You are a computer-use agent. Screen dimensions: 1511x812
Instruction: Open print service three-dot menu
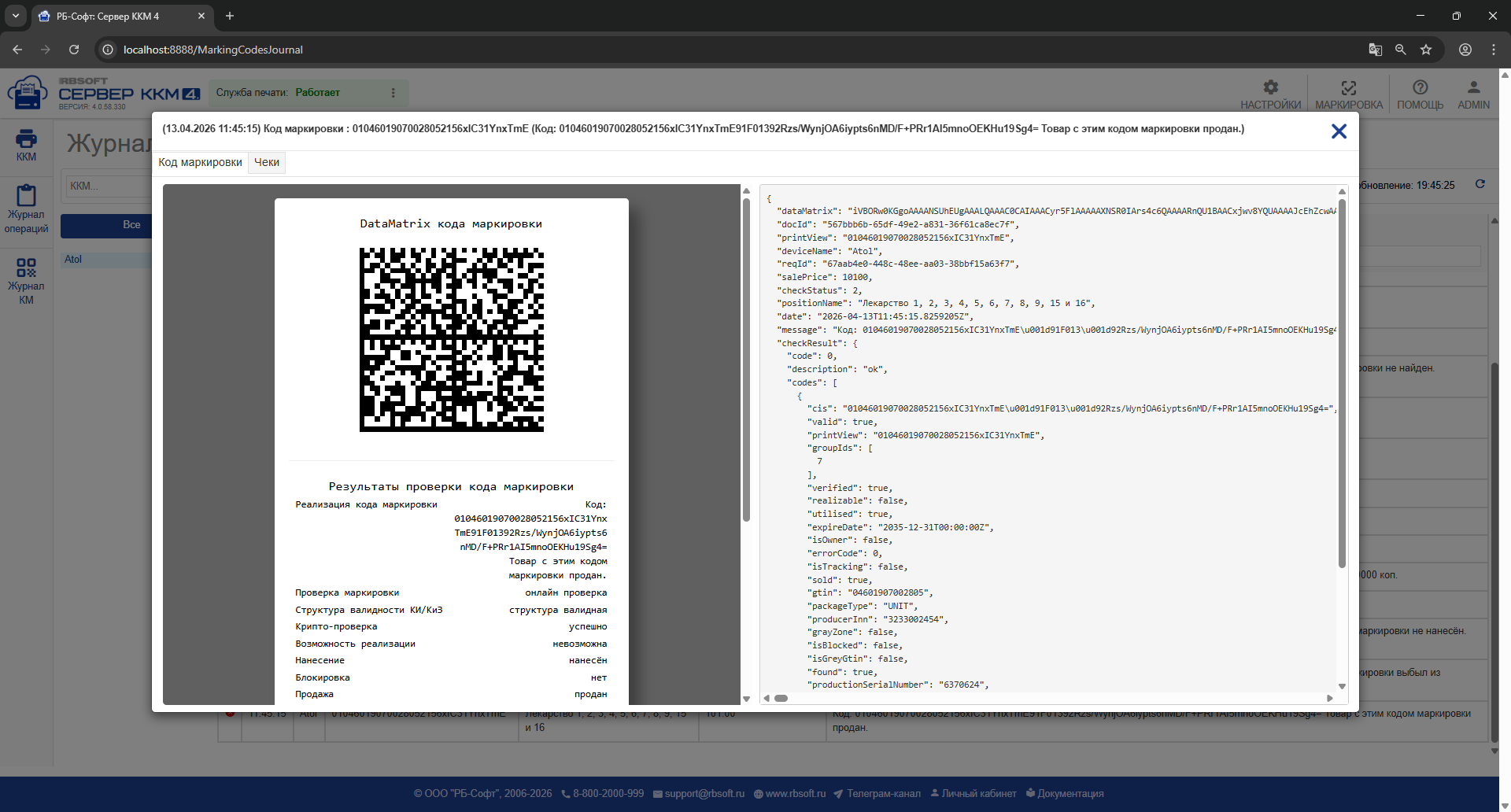coord(393,93)
